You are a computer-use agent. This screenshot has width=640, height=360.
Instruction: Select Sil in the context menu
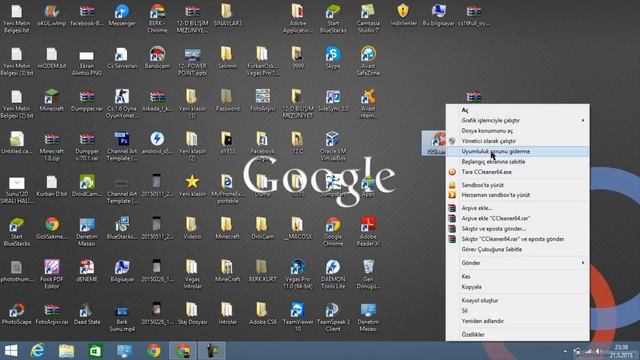point(518,311)
